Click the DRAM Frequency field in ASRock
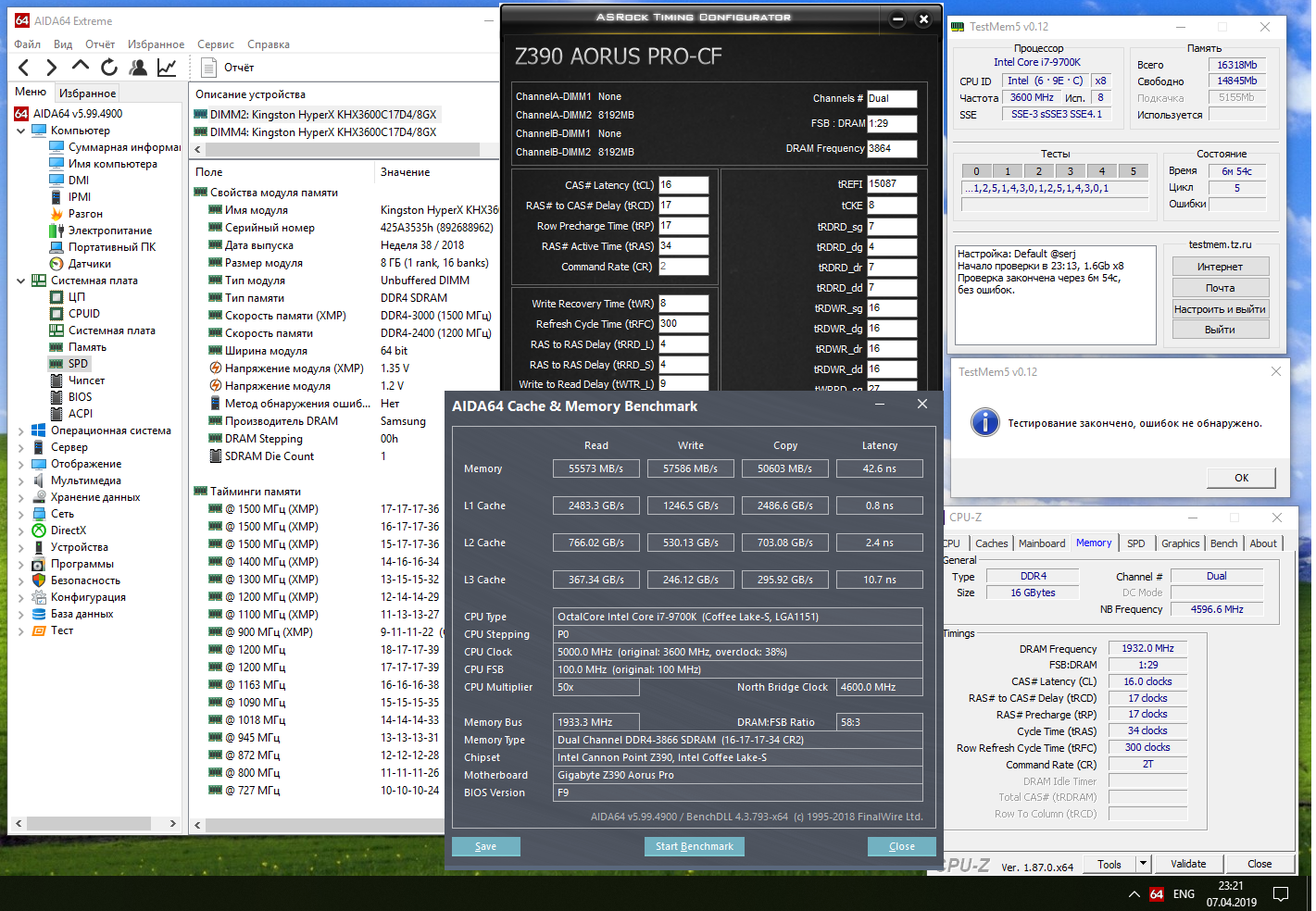Viewport: 1316px width, 911px height. [x=892, y=148]
